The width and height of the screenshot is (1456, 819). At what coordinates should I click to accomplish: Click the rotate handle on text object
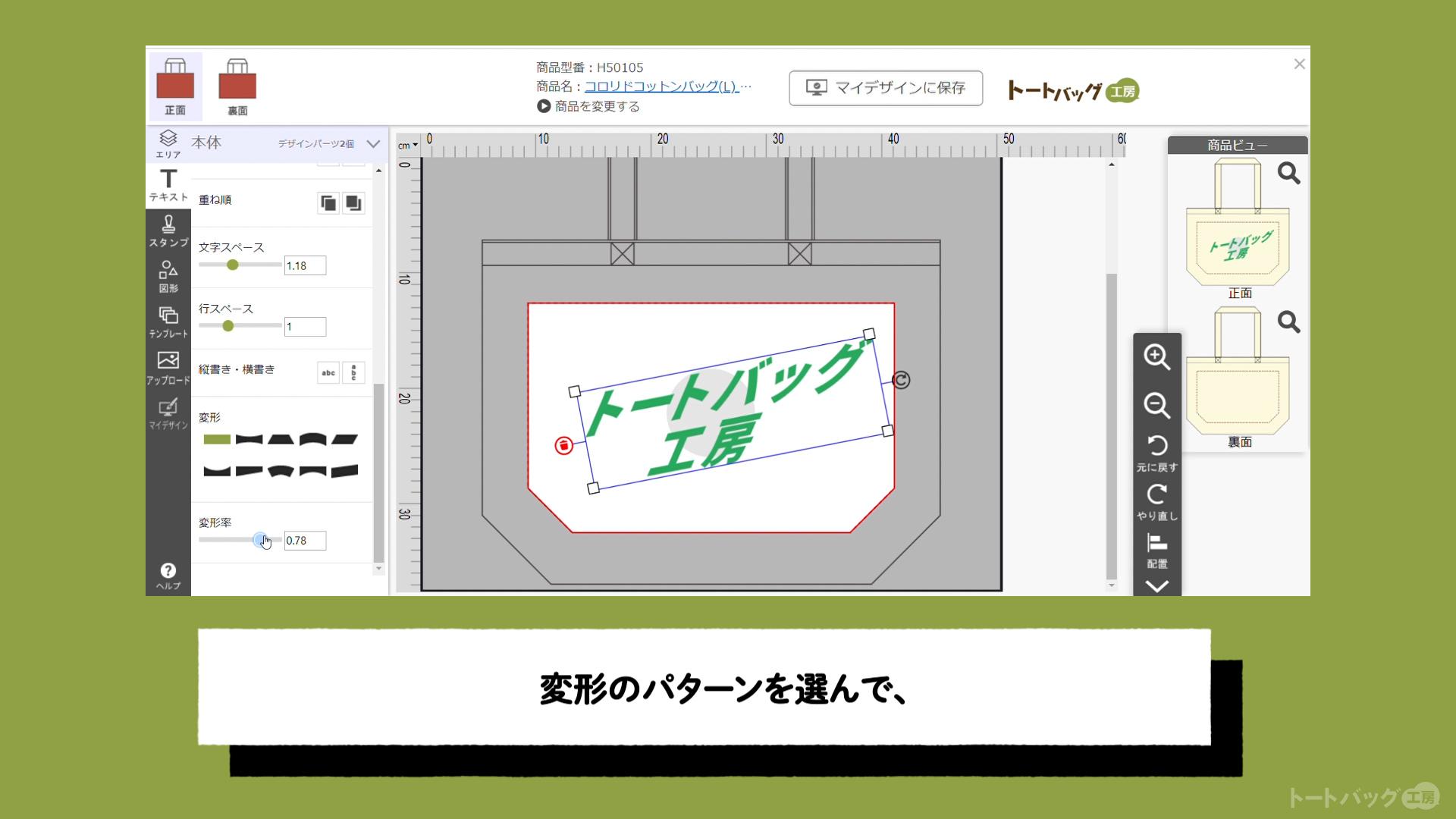[901, 380]
